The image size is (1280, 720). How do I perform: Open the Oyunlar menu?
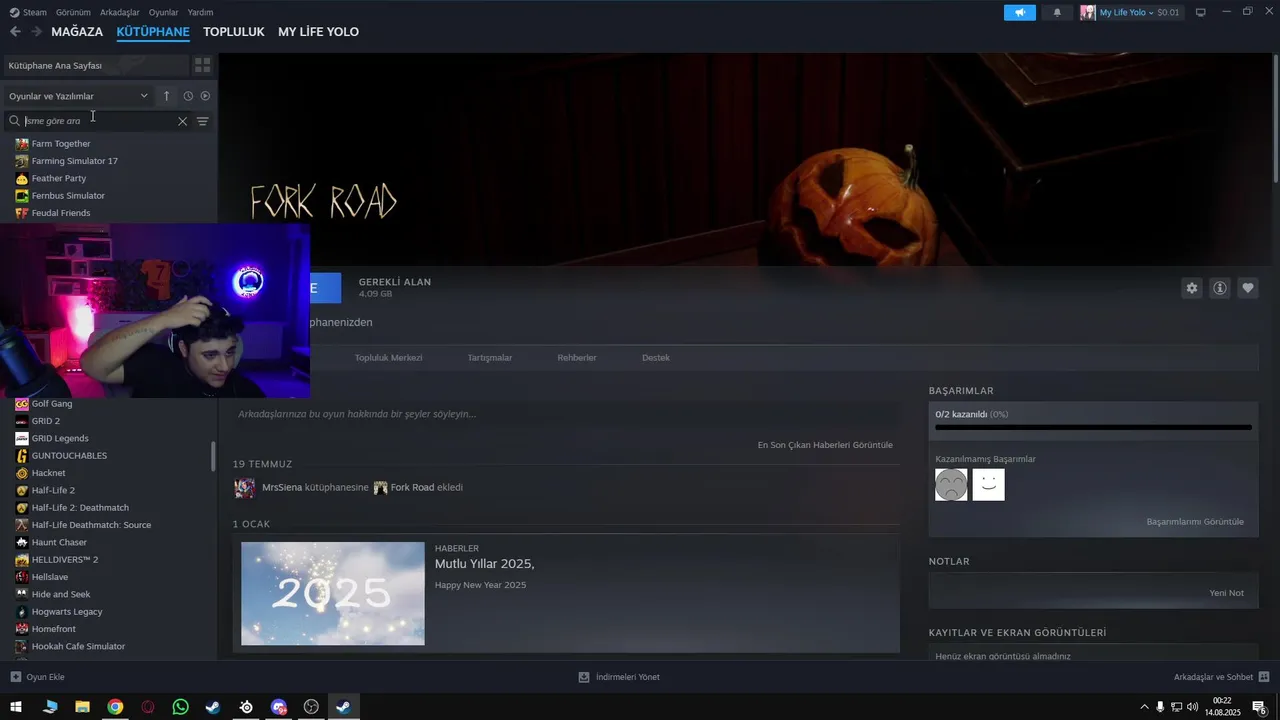pyautogui.click(x=163, y=12)
